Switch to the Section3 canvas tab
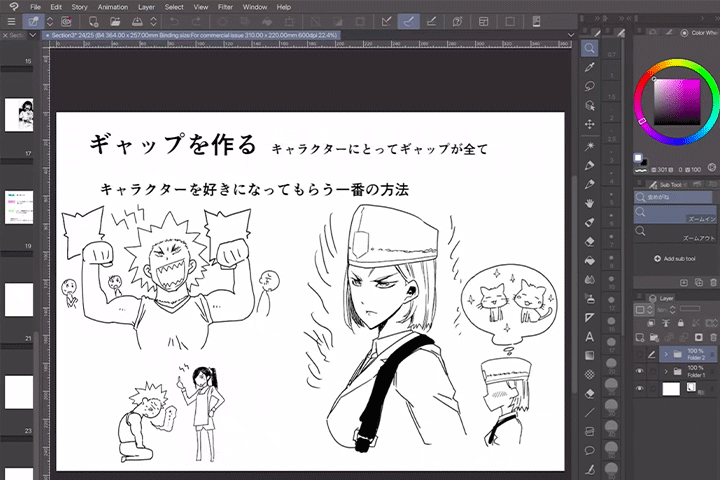The width and height of the screenshot is (720, 480). coord(191,35)
